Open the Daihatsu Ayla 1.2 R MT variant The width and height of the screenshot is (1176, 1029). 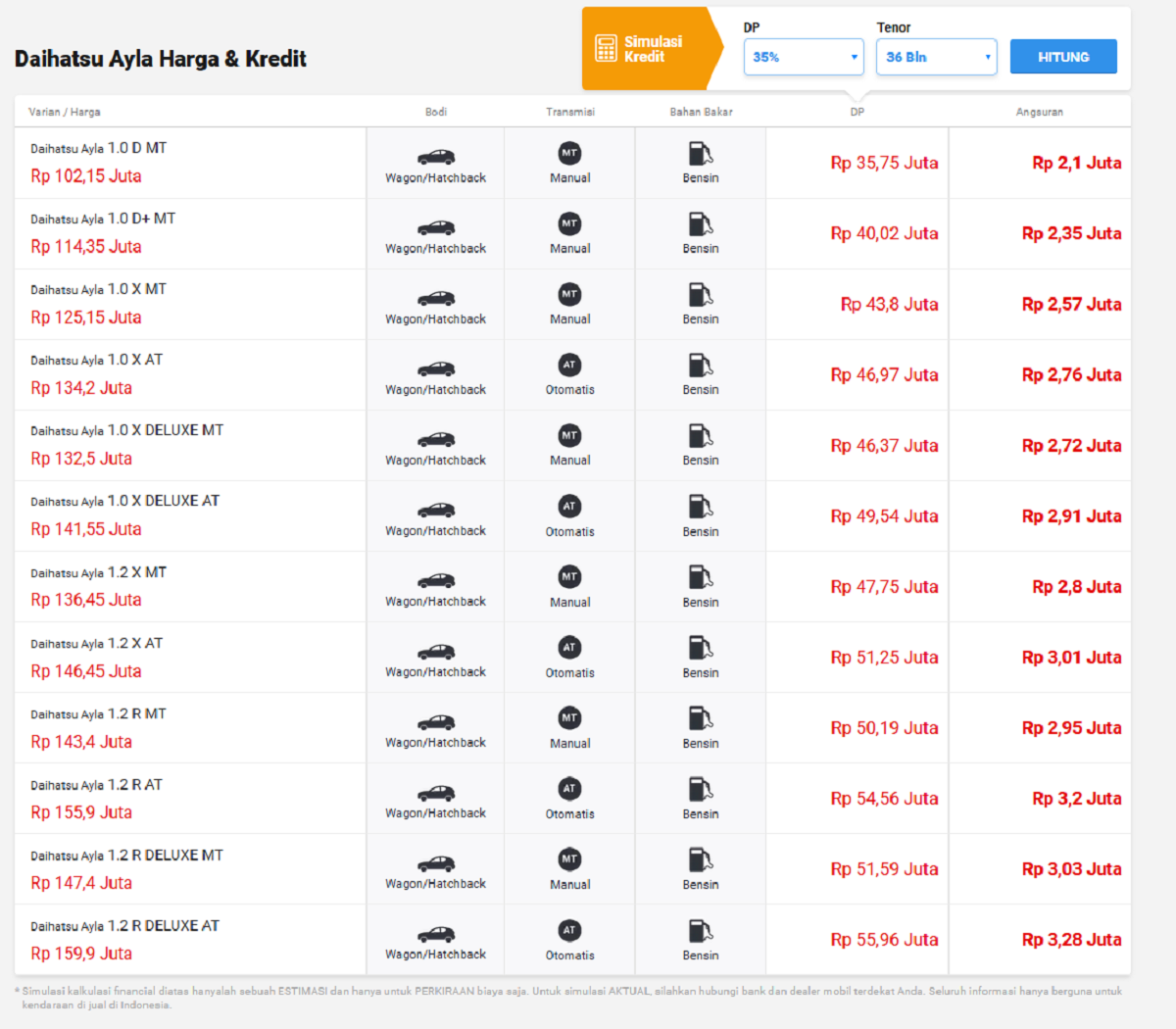tap(98, 713)
